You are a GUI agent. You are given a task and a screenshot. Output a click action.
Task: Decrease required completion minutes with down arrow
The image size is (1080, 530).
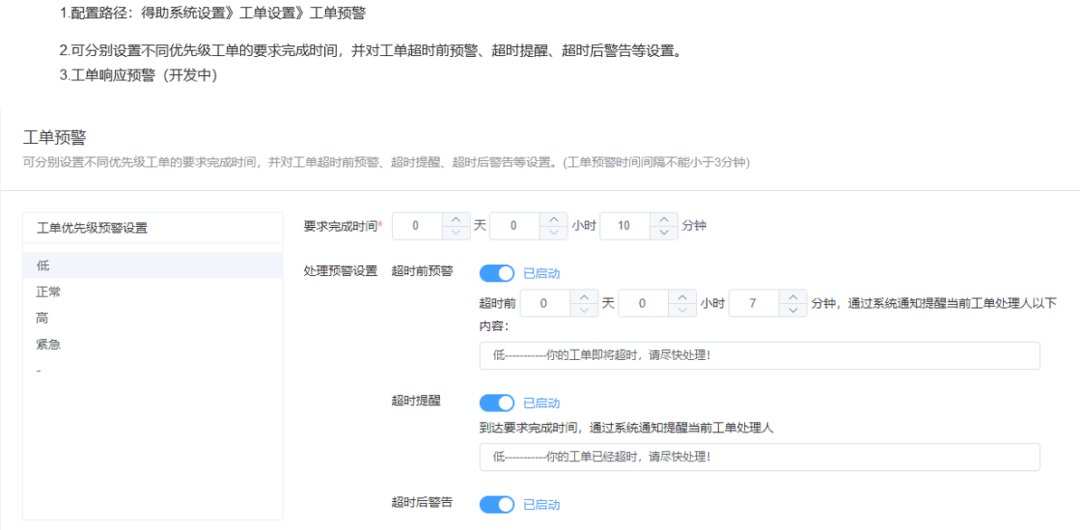pos(663,232)
